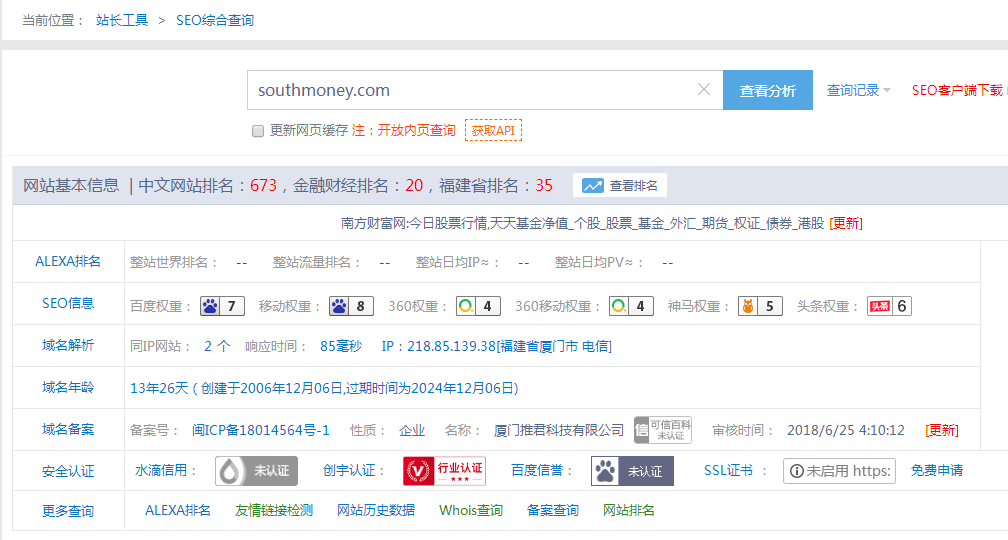Open 友情链接检测 link
The height and width of the screenshot is (540, 1008).
274,510
